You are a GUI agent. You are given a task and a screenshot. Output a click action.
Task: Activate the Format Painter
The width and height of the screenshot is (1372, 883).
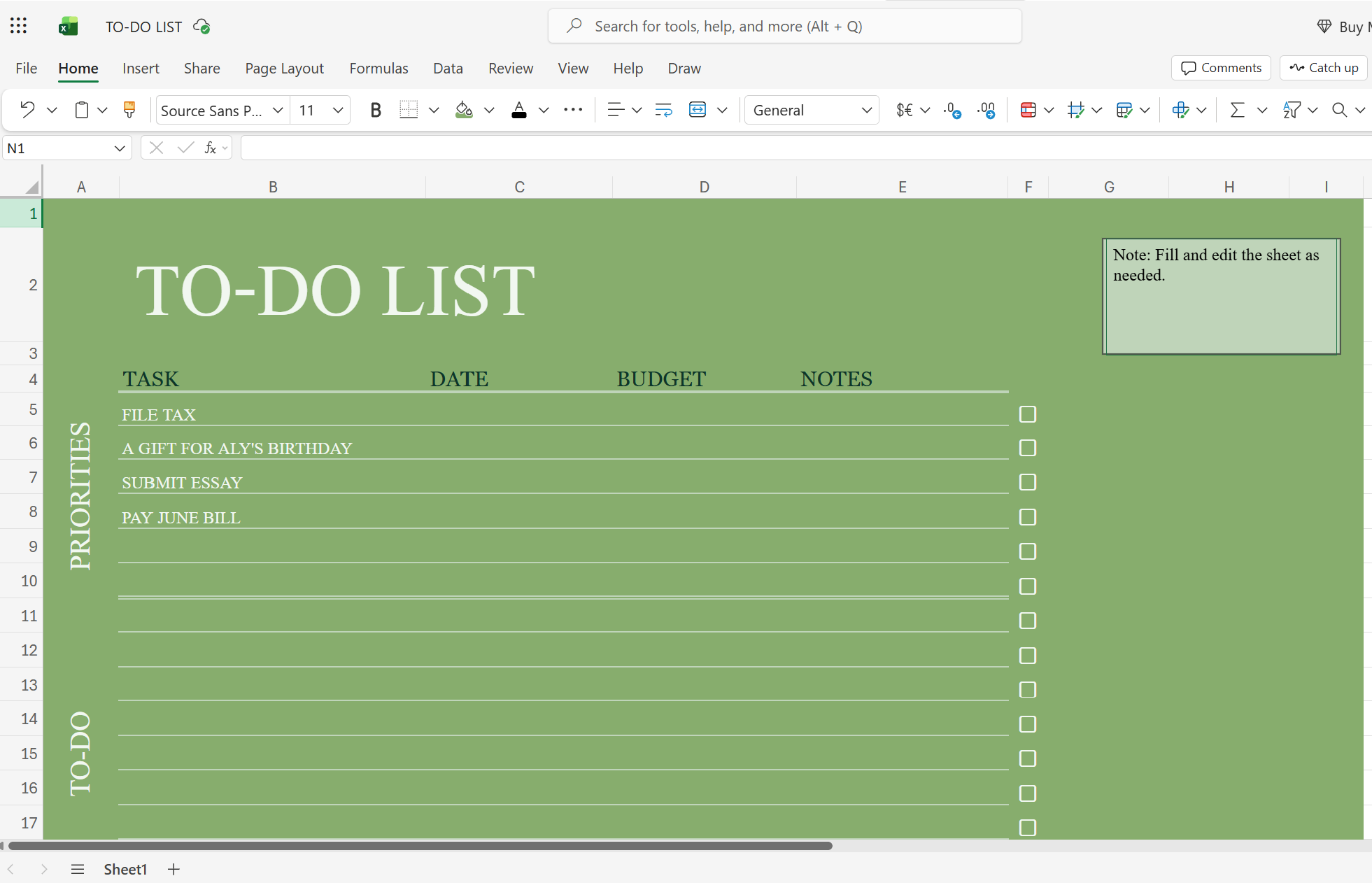(x=129, y=110)
